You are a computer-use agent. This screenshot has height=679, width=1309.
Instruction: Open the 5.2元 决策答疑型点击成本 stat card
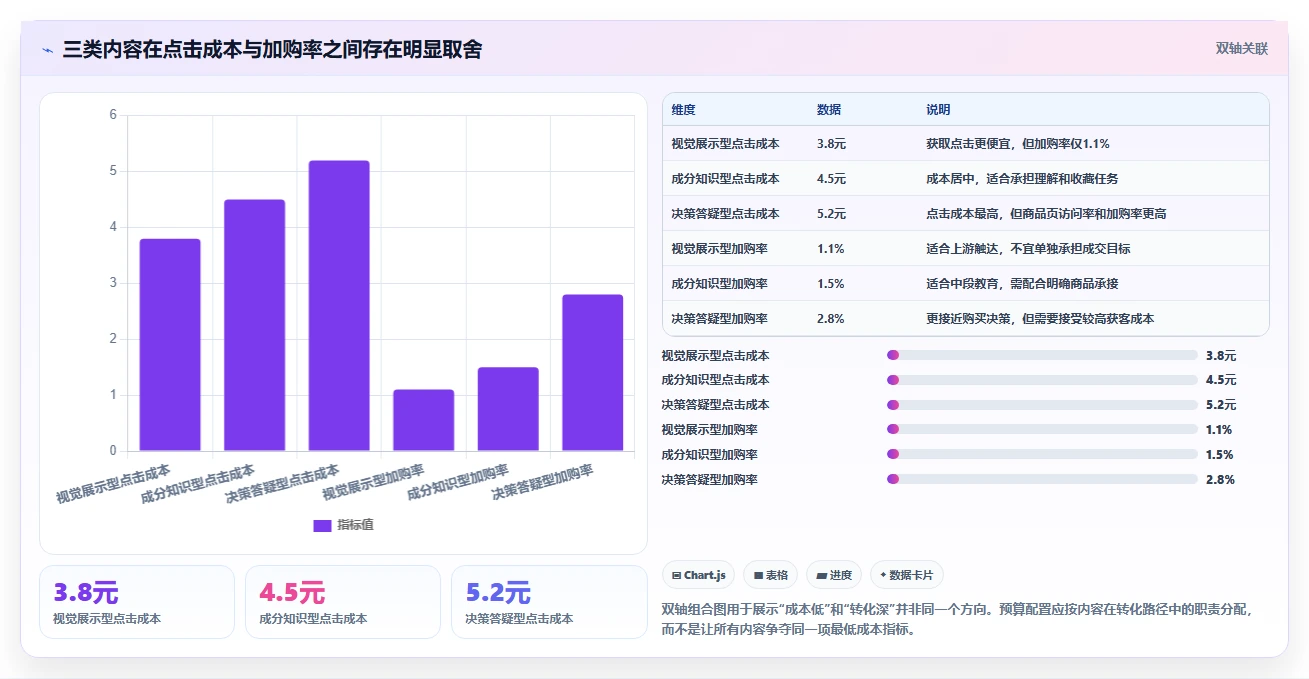click(549, 602)
